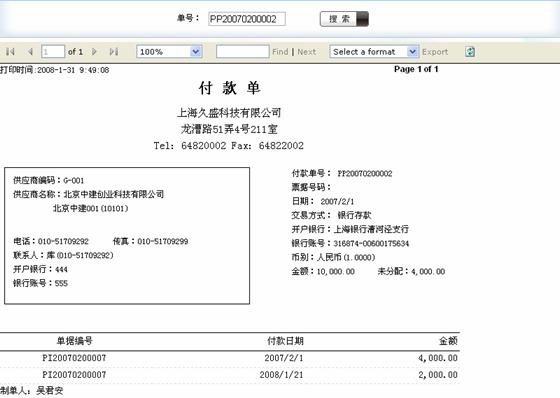Select supplier 银行账号 555
The image size is (560, 398).
click(x=40, y=283)
